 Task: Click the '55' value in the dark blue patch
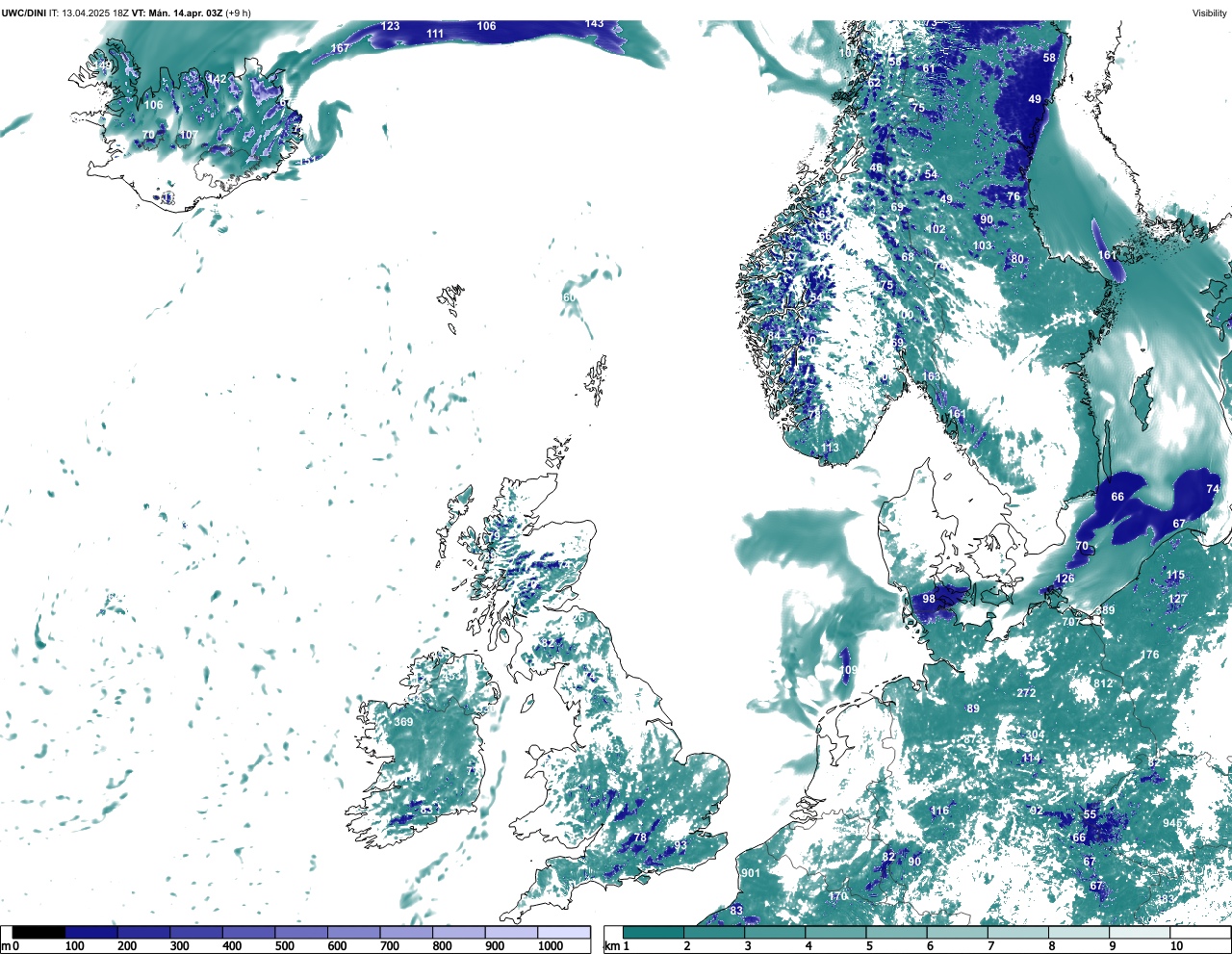pyautogui.click(x=1090, y=814)
